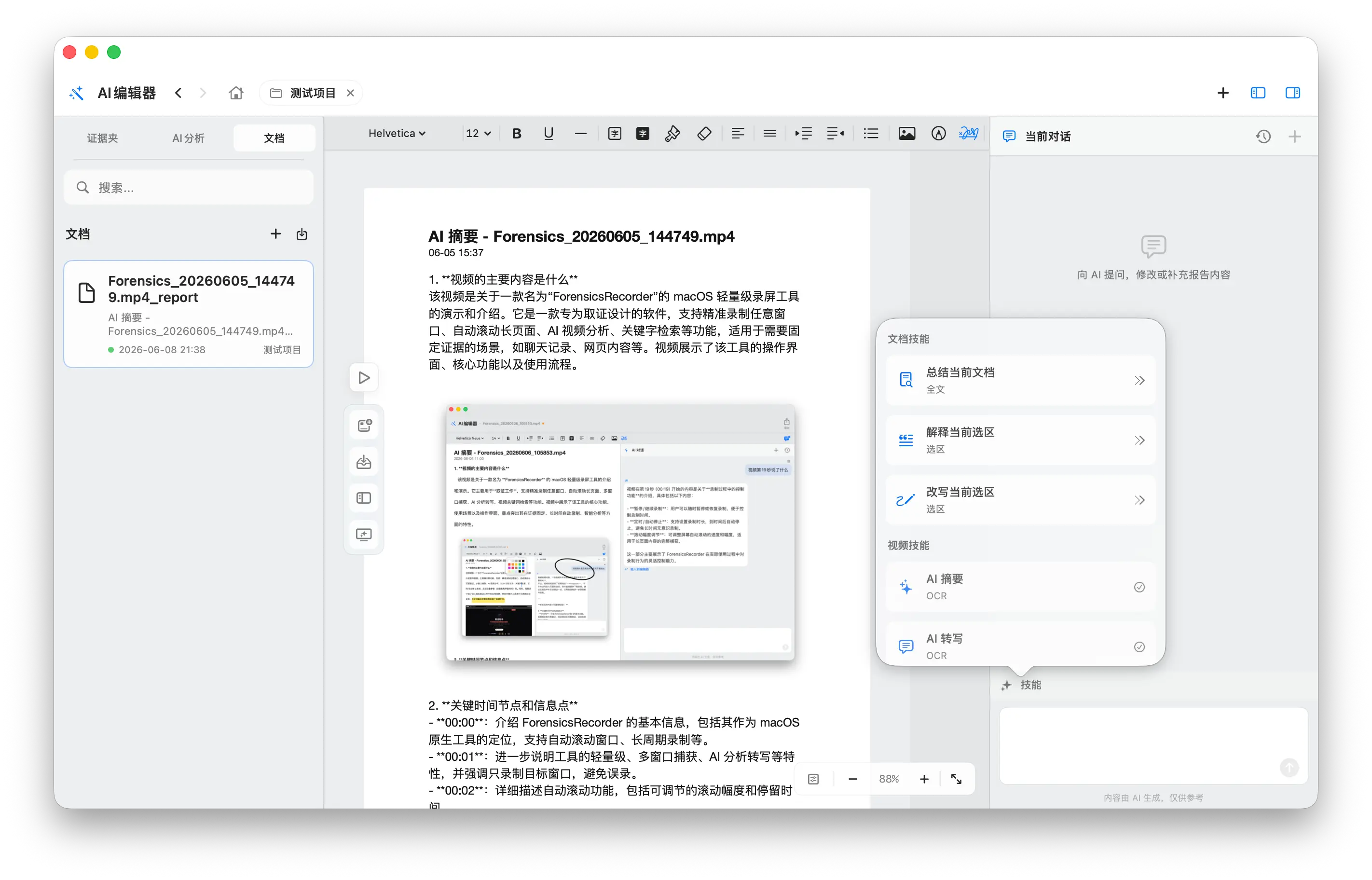Viewport: 1372px width, 880px height.
Task: Click the screen capture side tool icon
Action: [x=363, y=534]
